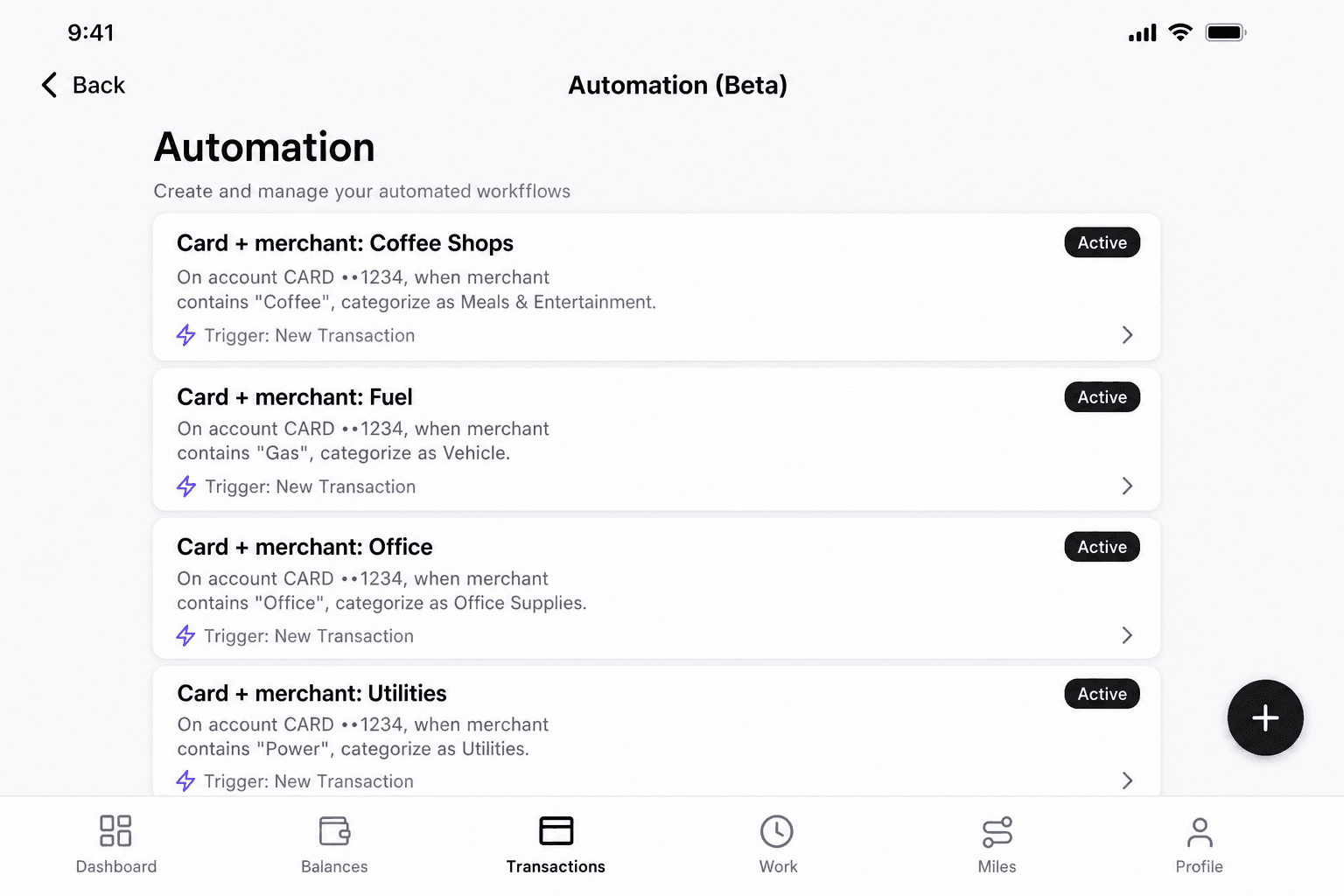This screenshot has height=896, width=1344.
Task: Click Fuel rule description mentioning Vehicle
Action: [363, 441]
